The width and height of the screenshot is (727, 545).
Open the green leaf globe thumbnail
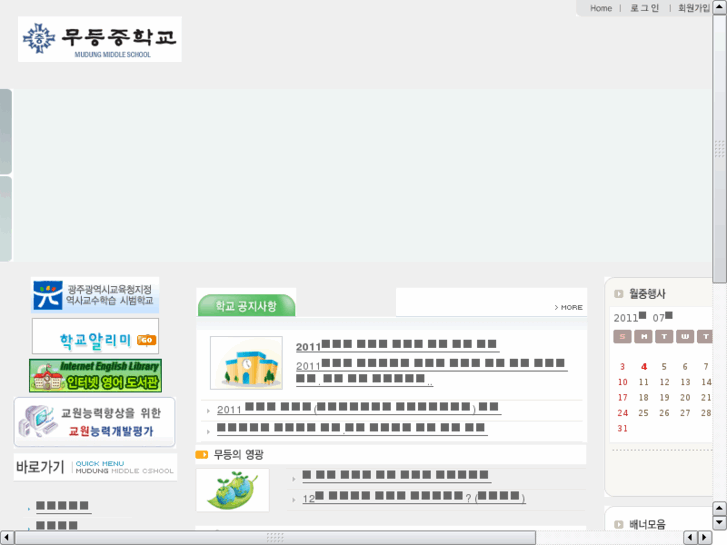[x=232, y=490]
